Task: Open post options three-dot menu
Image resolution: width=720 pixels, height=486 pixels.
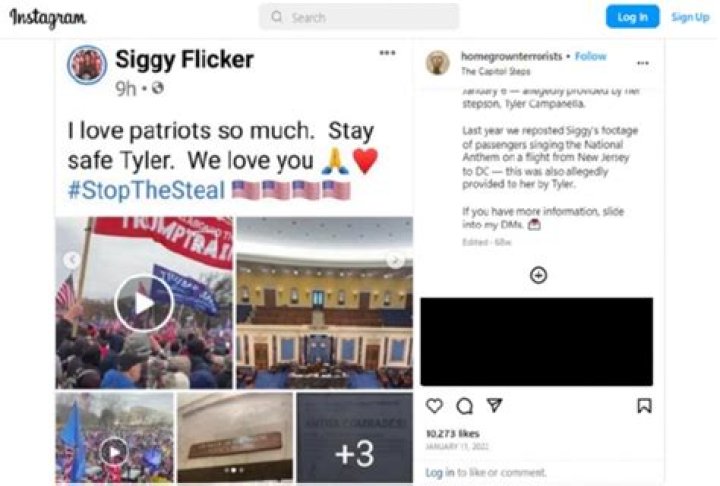Action: tap(643, 63)
